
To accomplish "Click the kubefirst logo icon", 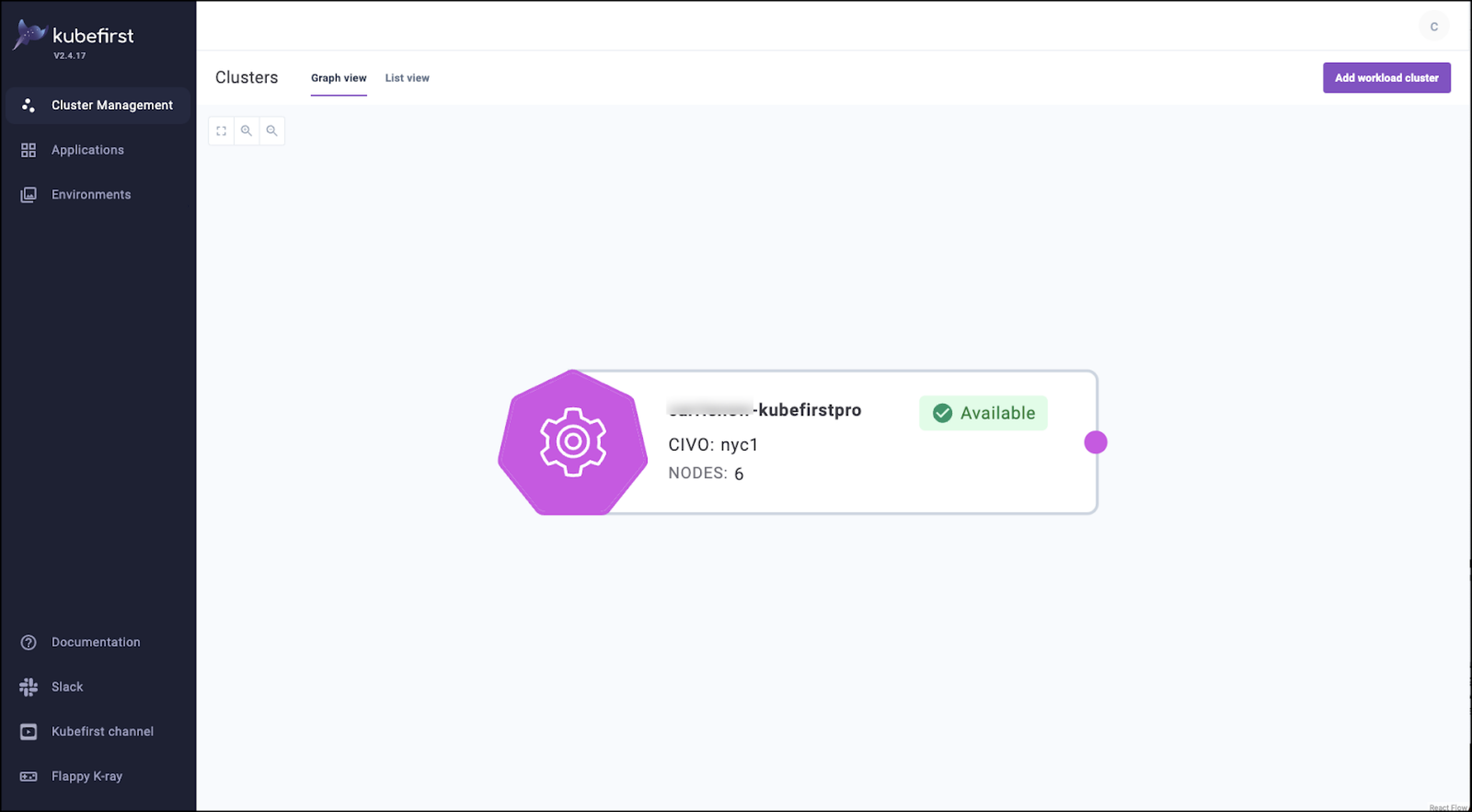I will pos(30,36).
